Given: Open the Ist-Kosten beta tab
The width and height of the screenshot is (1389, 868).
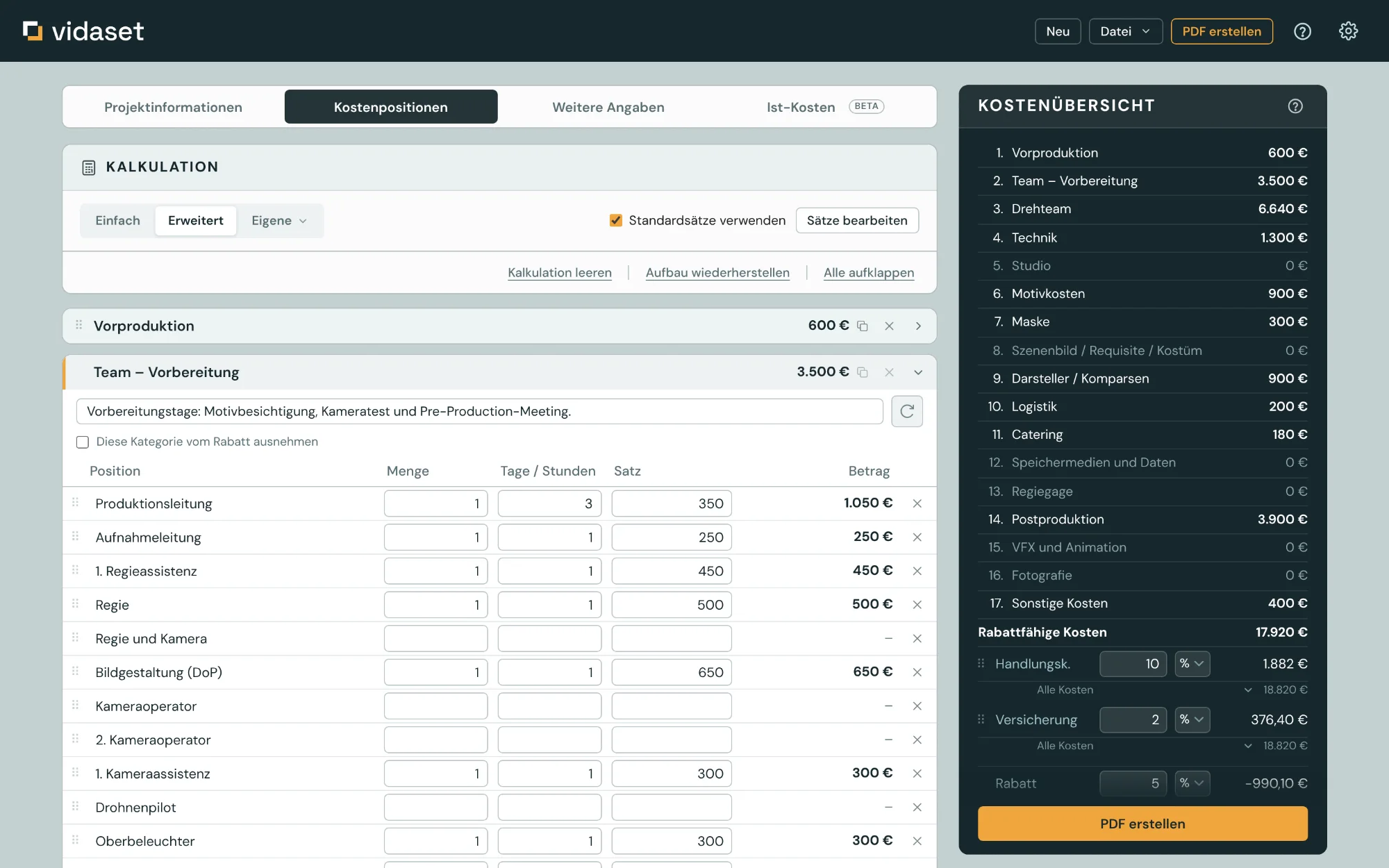Looking at the screenshot, I should coord(825,107).
